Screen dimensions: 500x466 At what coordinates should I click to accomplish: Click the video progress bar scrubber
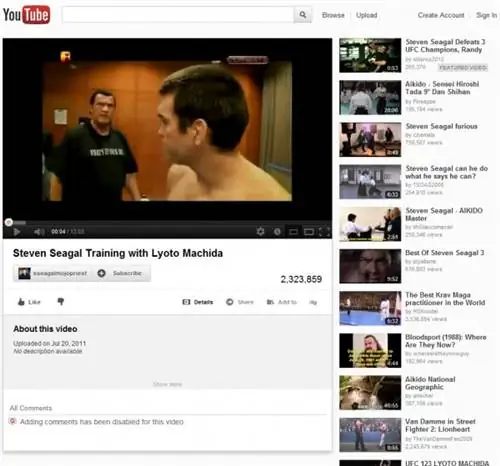[x=9, y=222]
